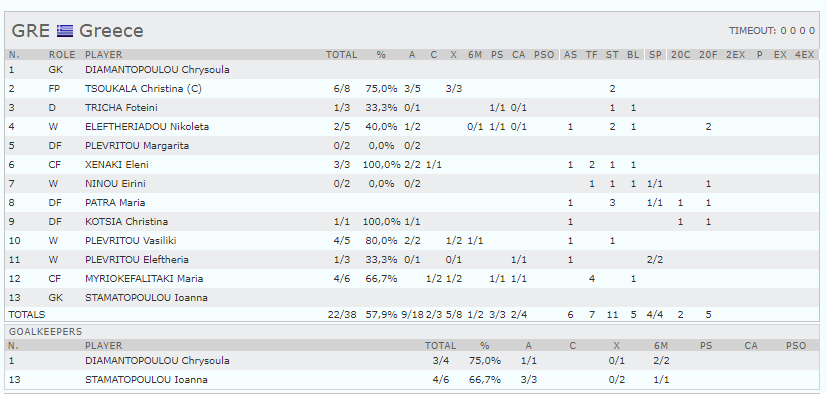Click the GRE Greece team title
Viewport: 827px width, 394px height.
tap(77, 31)
